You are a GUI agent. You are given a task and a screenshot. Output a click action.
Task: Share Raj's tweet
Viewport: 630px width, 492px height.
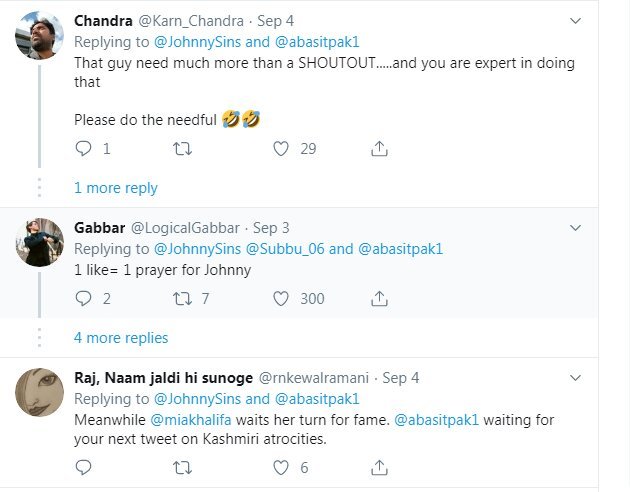tap(379, 467)
